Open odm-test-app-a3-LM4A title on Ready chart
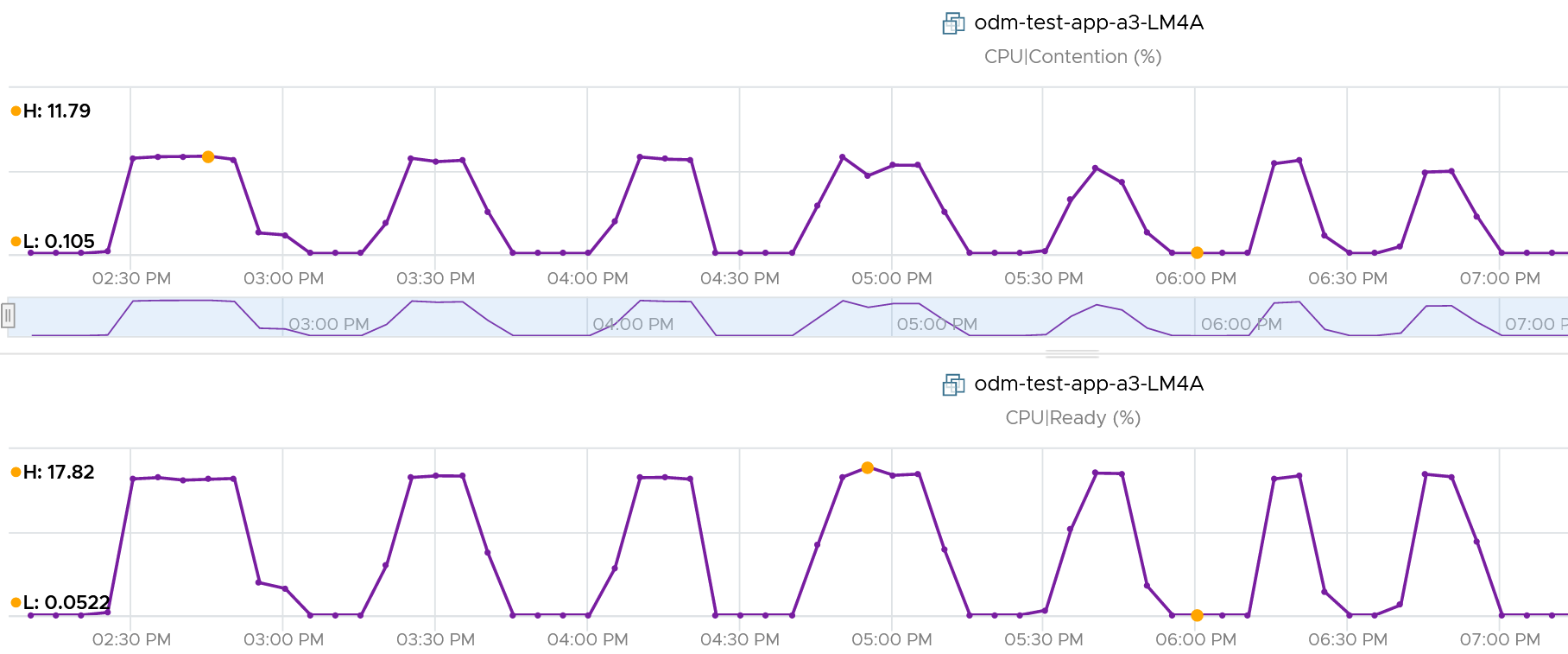The height and width of the screenshot is (654, 1568). [x=1089, y=384]
